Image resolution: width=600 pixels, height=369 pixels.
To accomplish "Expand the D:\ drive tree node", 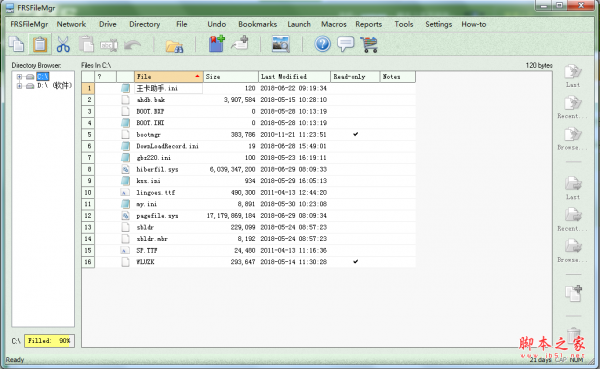I will (19, 86).
